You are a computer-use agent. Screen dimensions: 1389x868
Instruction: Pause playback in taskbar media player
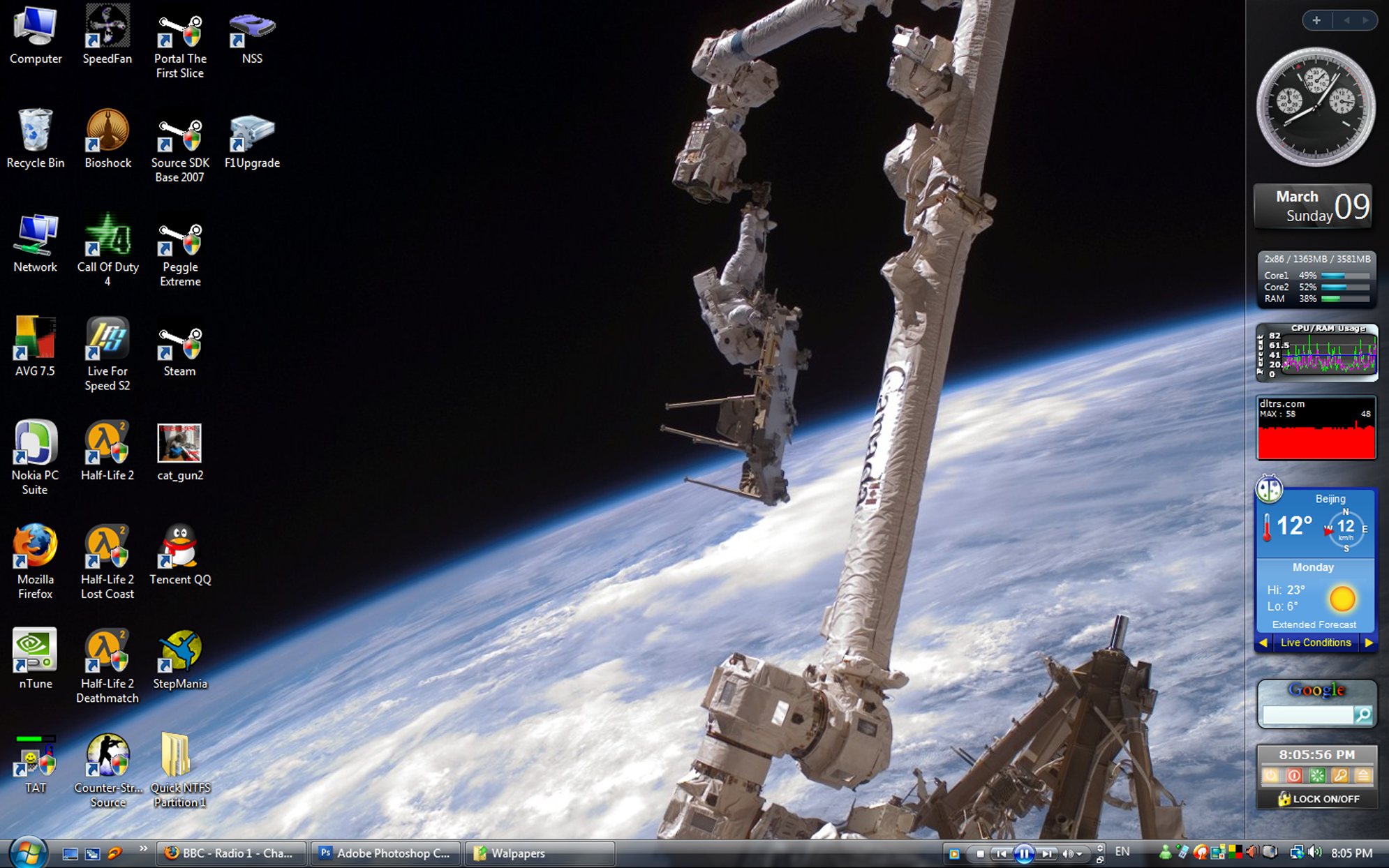click(x=1023, y=853)
